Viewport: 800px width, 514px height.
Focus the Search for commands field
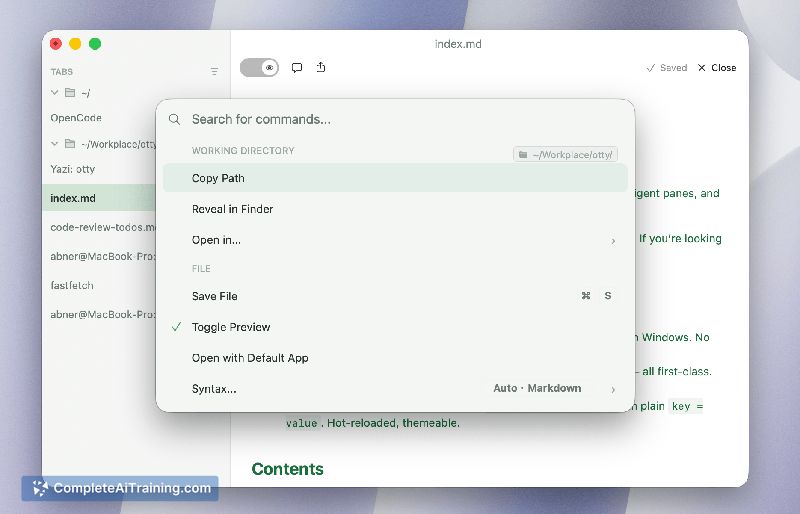[395, 119]
